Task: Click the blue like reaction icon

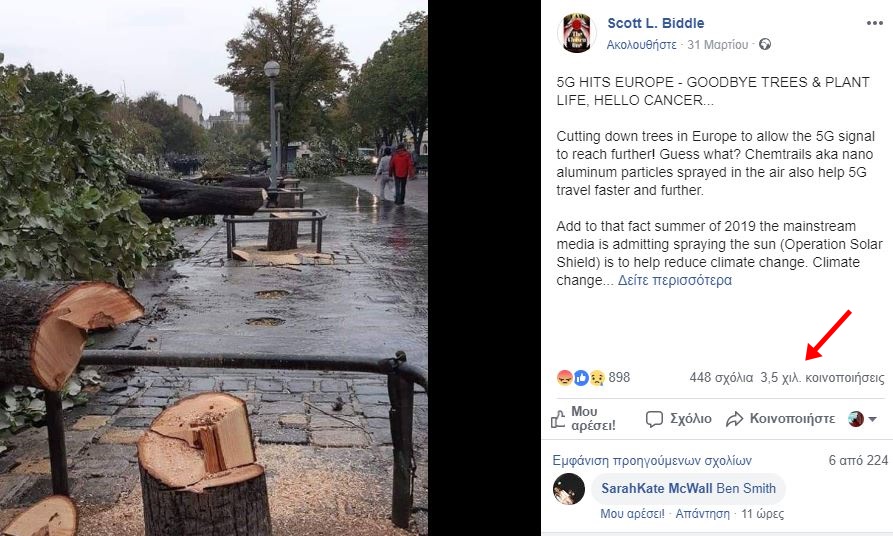Action: pos(580,378)
